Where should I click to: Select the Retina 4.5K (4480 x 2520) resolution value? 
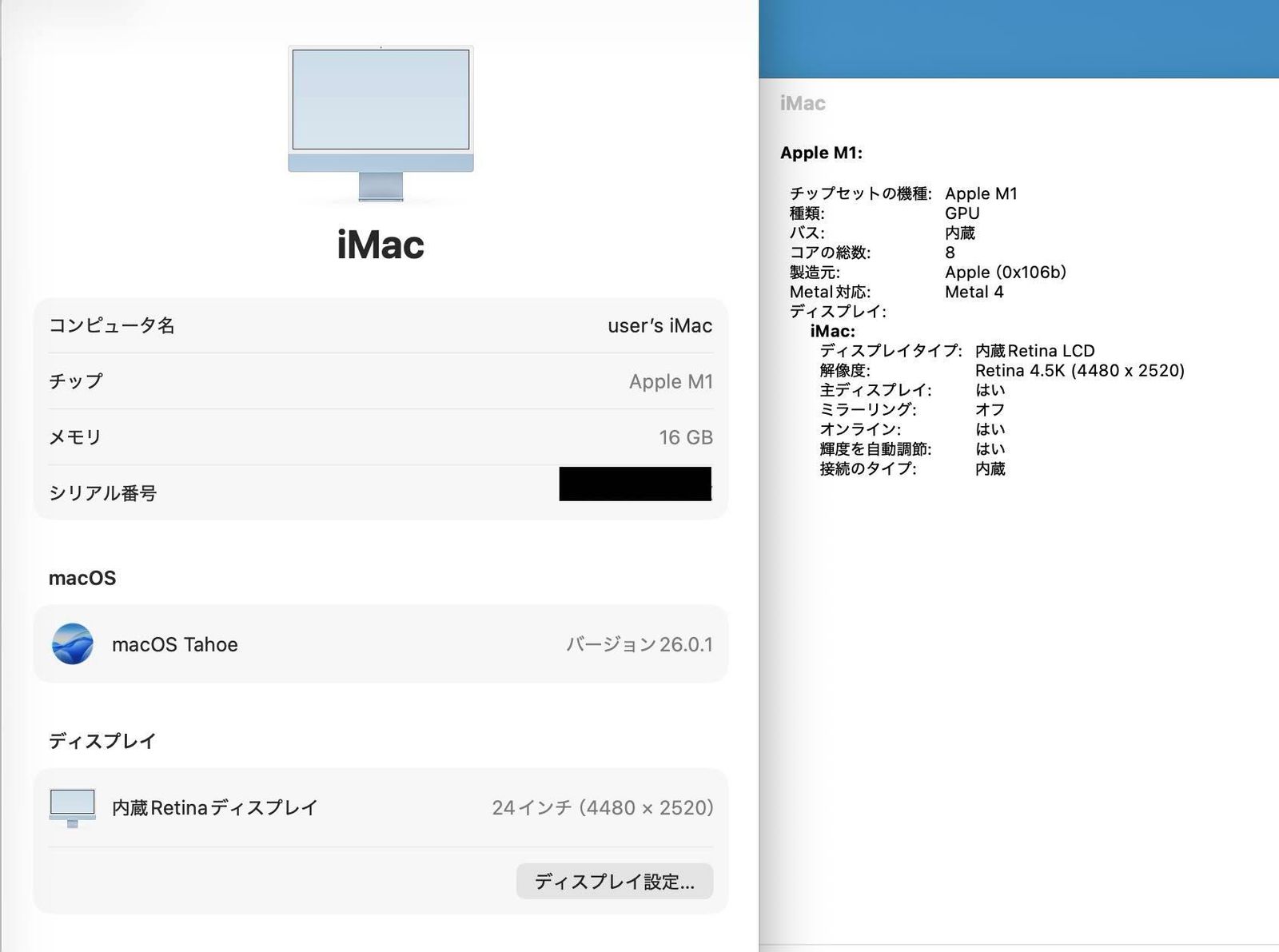tap(1079, 370)
